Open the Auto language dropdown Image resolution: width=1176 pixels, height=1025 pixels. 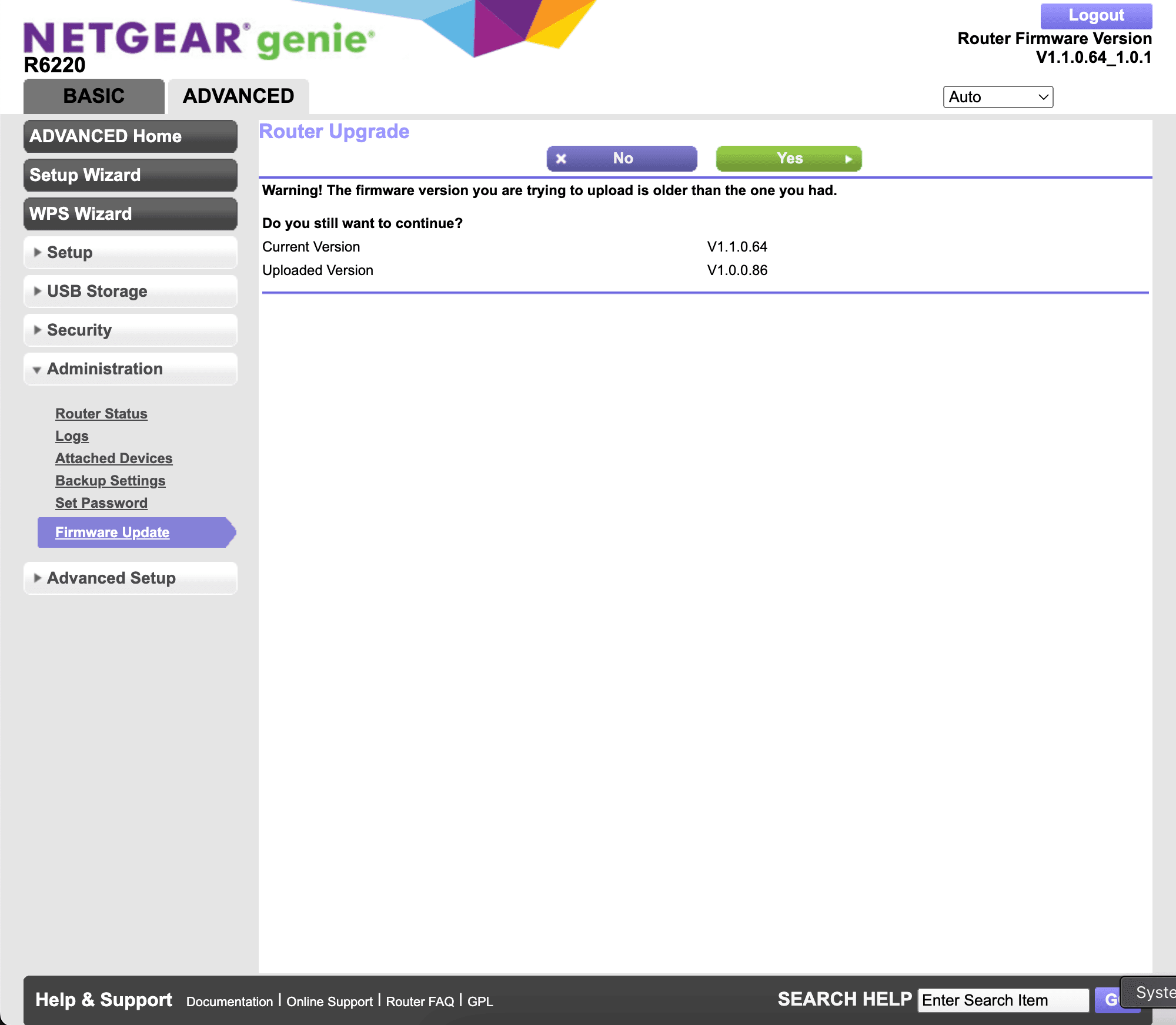tap(998, 97)
